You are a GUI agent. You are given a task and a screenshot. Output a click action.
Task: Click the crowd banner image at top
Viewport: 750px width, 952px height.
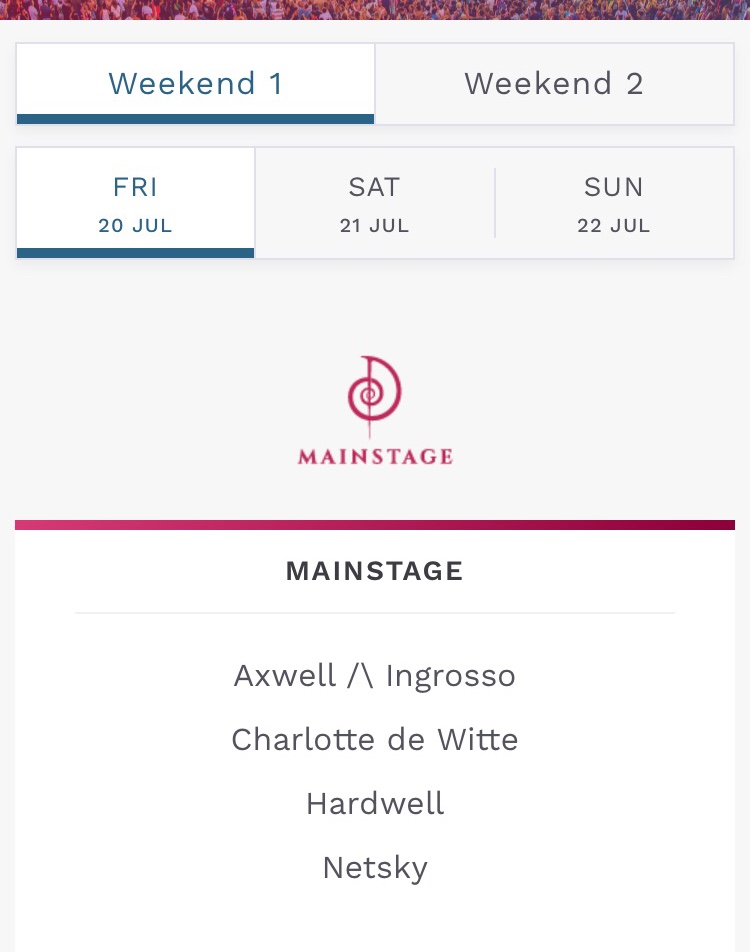pyautogui.click(x=375, y=9)
